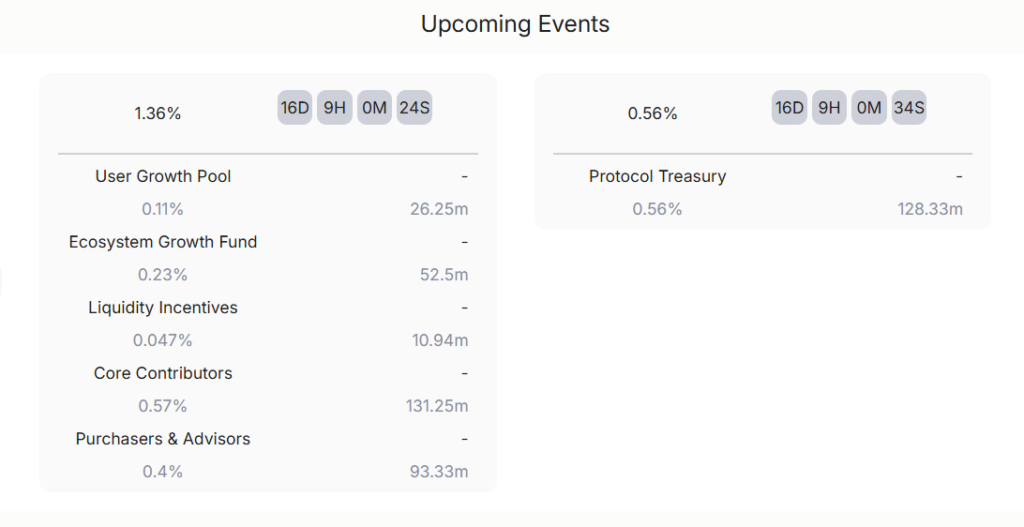Image resolution: width=1024 pixels, height=527 pixels.
Task: Select the Purchasers & Advisors allocation
Action: pos(163,439)
